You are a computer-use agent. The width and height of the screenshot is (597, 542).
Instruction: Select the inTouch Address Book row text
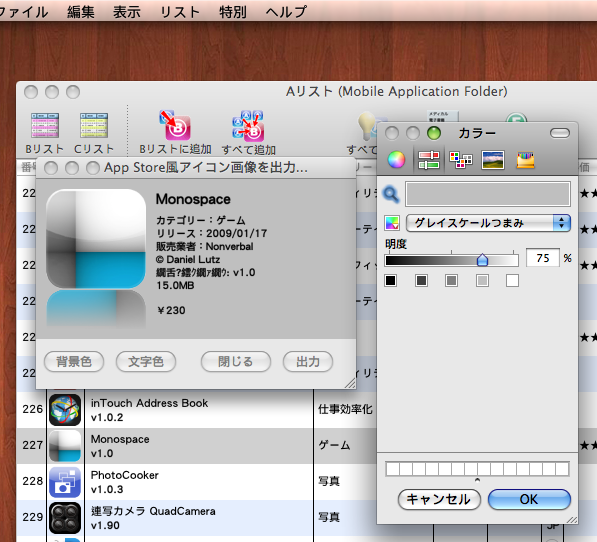pos(149,410)
